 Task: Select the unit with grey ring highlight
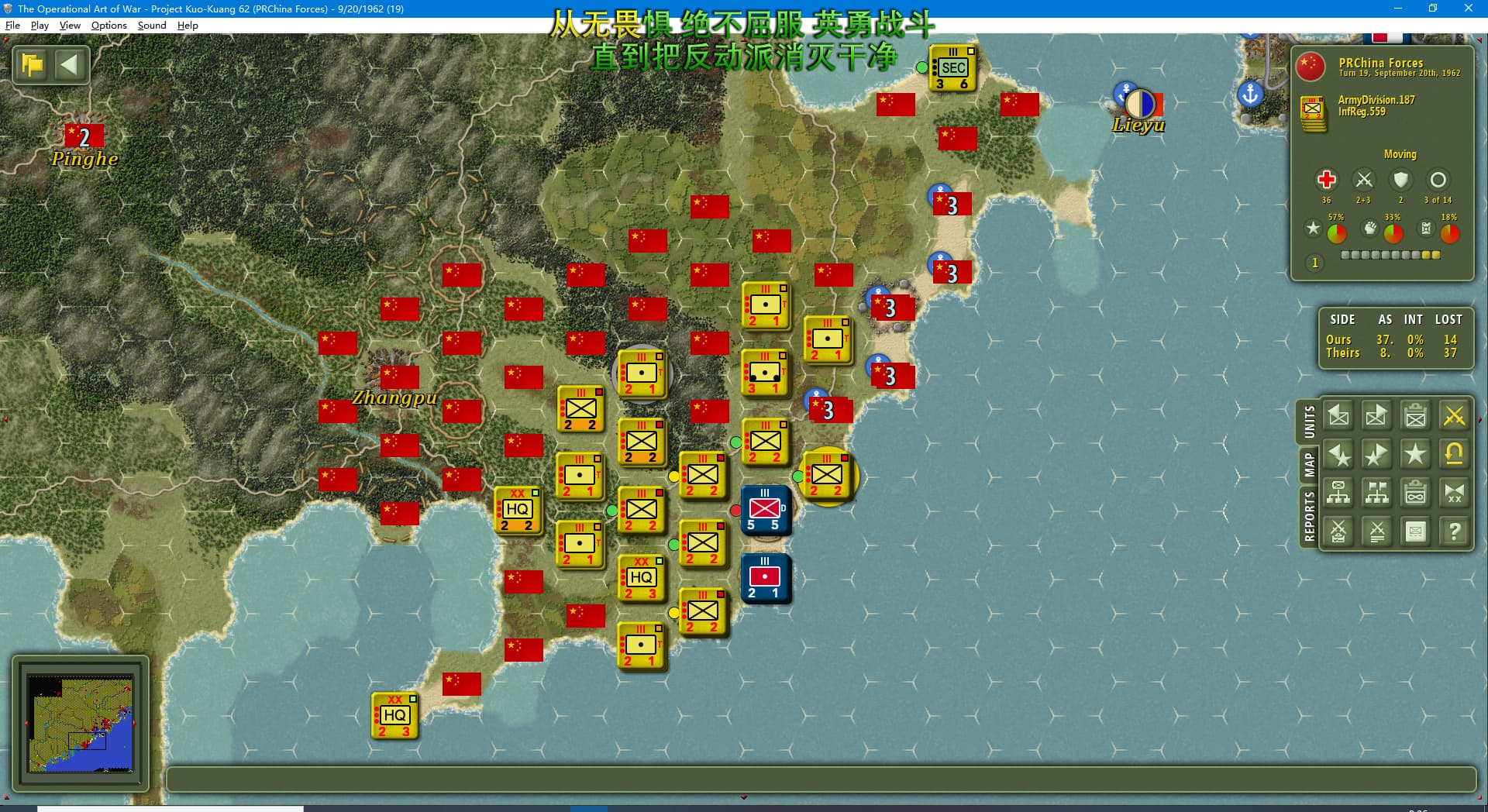point(642,373)
